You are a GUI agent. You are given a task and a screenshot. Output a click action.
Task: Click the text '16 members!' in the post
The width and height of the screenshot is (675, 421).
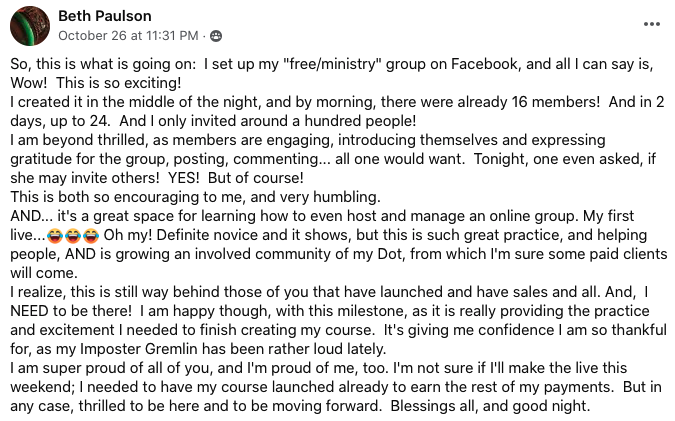(x=555, y=102)
